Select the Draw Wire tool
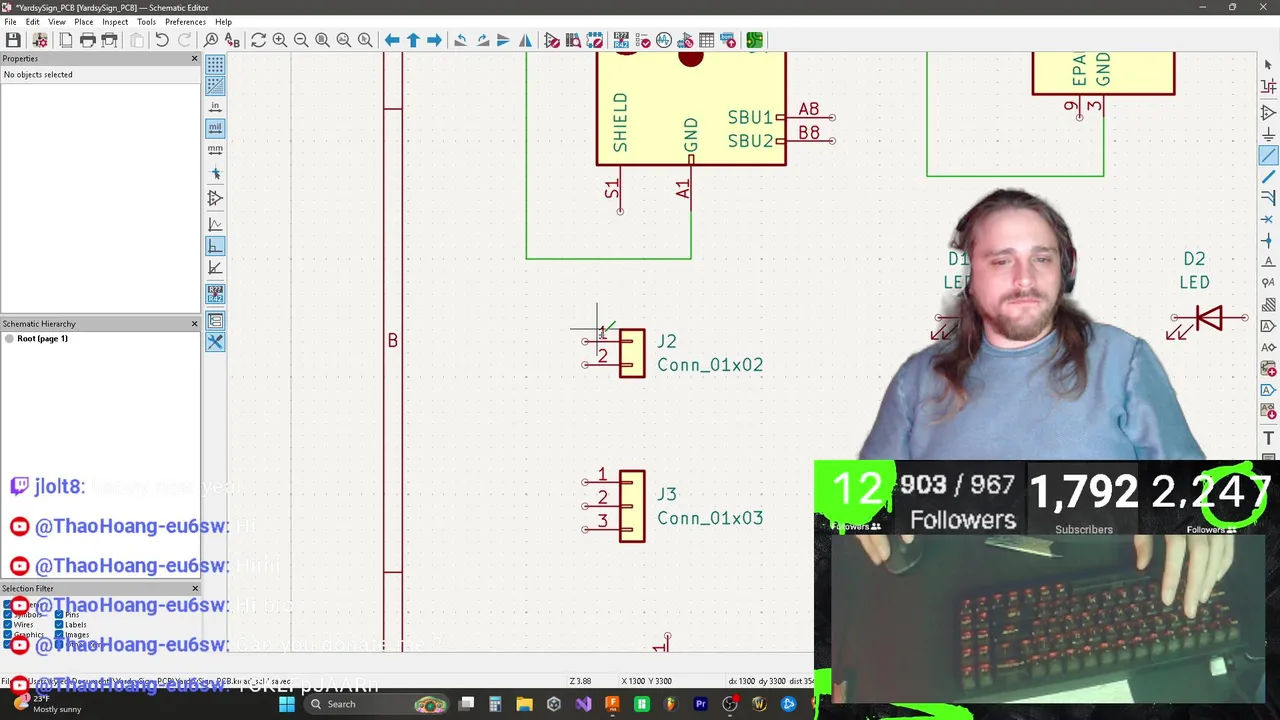 click(x=1268, y=156)
